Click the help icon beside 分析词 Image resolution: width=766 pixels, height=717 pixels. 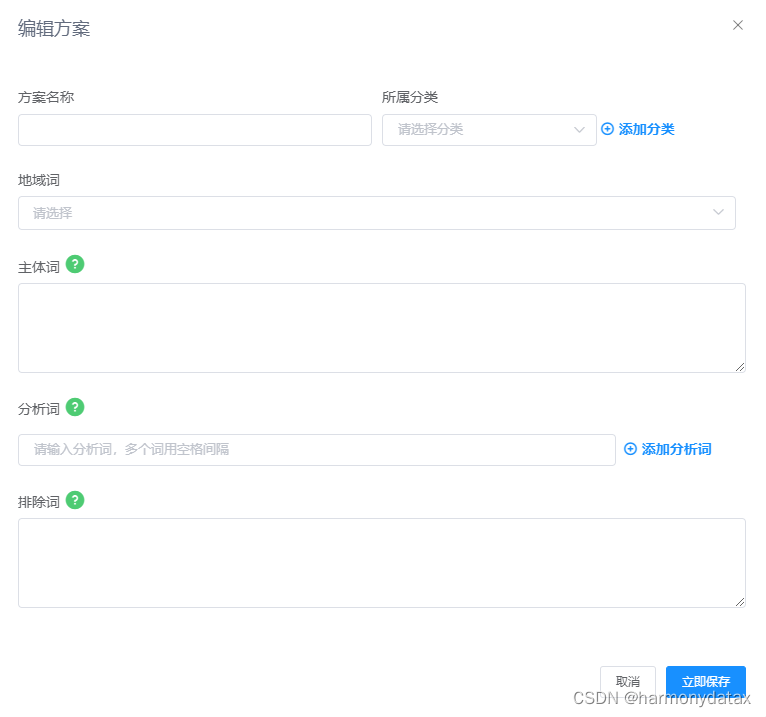pyautogui.click(x=75, y=407)
